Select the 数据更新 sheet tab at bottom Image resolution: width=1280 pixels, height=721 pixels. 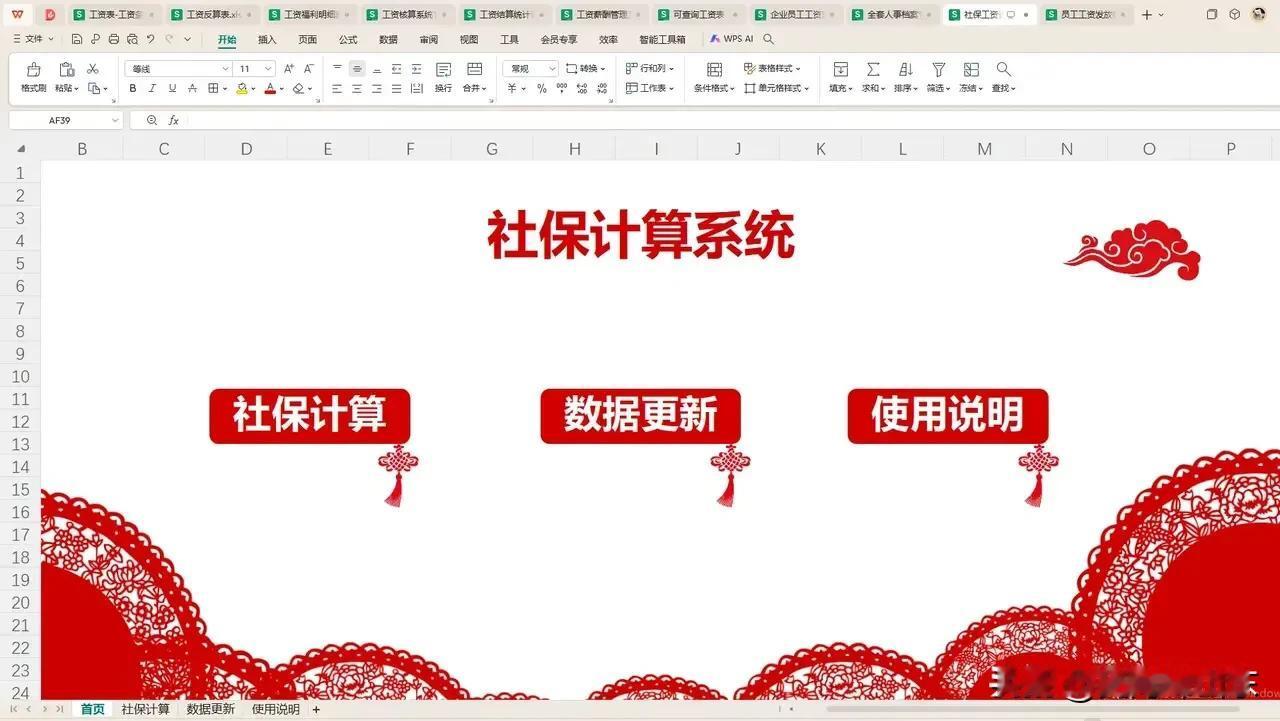click(211, 709)
